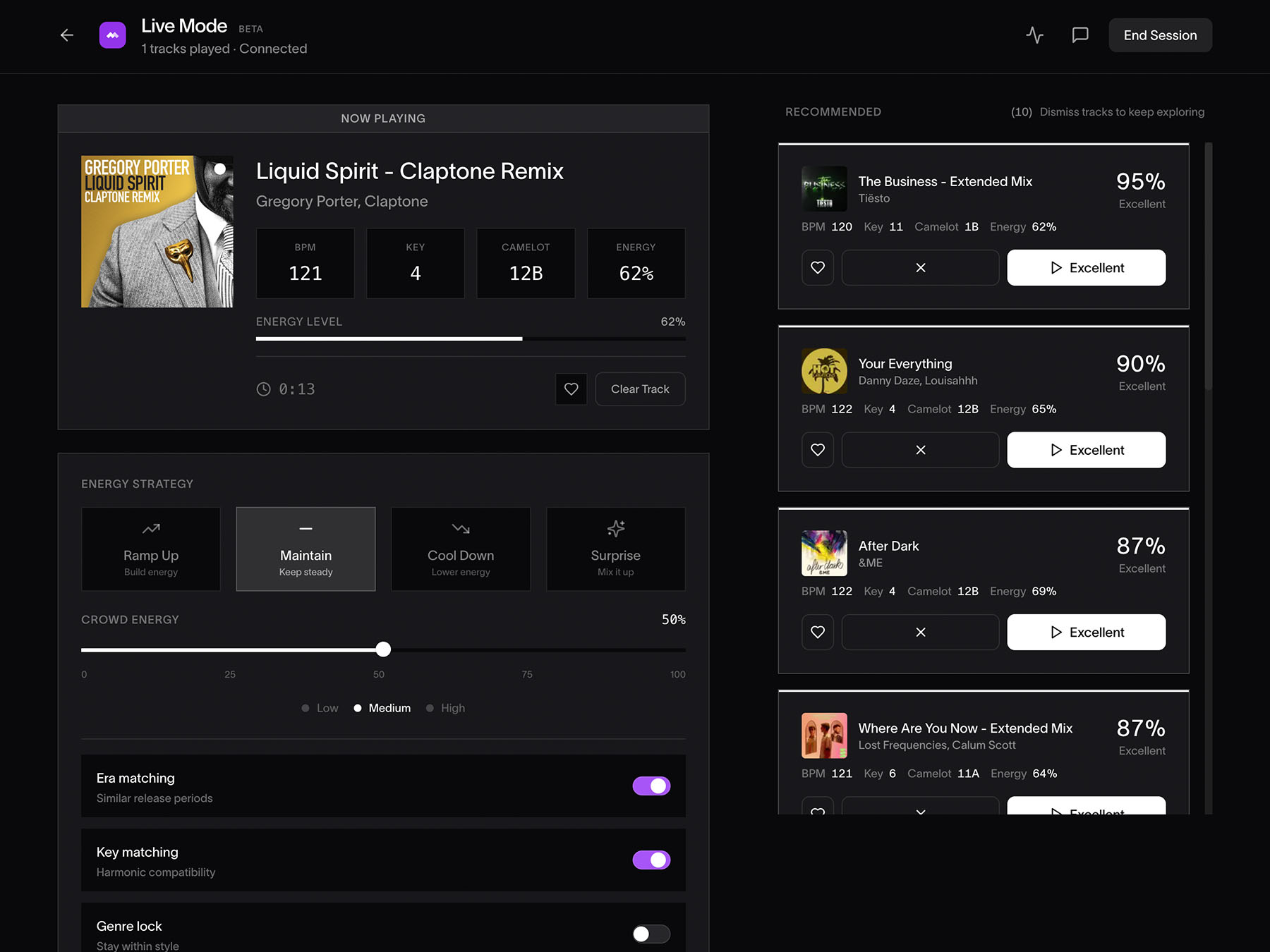The image size is (1270, 952).
Task: Dismiss Your Everything recommendation
Action: [921, 450]
